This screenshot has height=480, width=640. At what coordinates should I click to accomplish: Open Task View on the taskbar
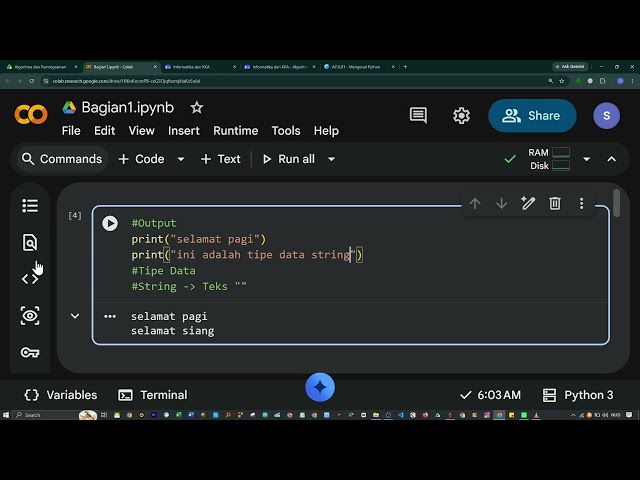[104, 415]
